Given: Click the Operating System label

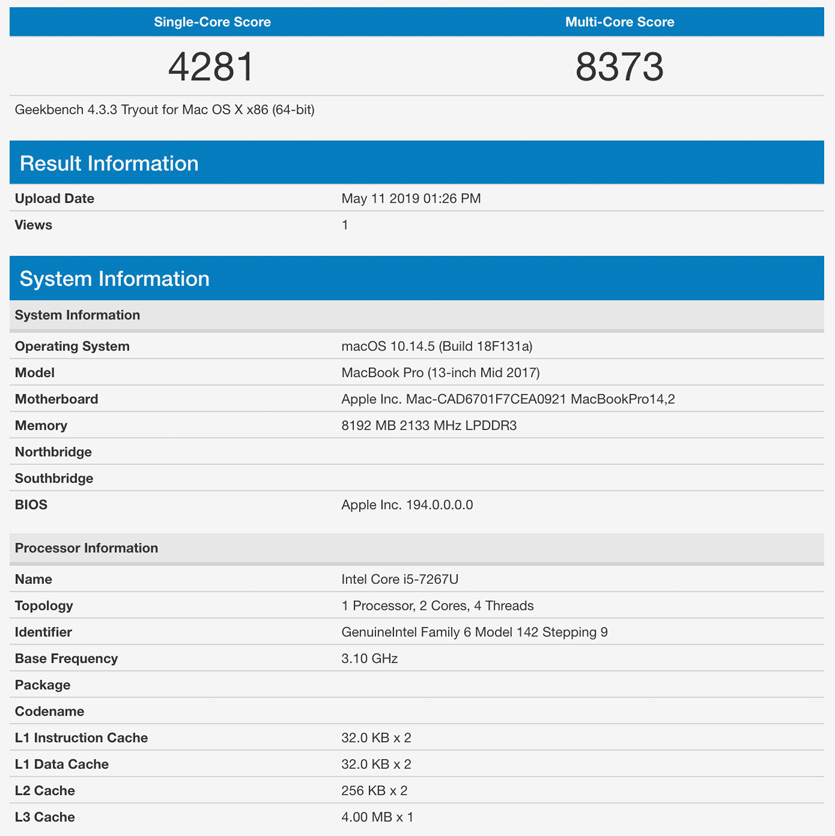Looking at the screenshot, I should [72, 347].
